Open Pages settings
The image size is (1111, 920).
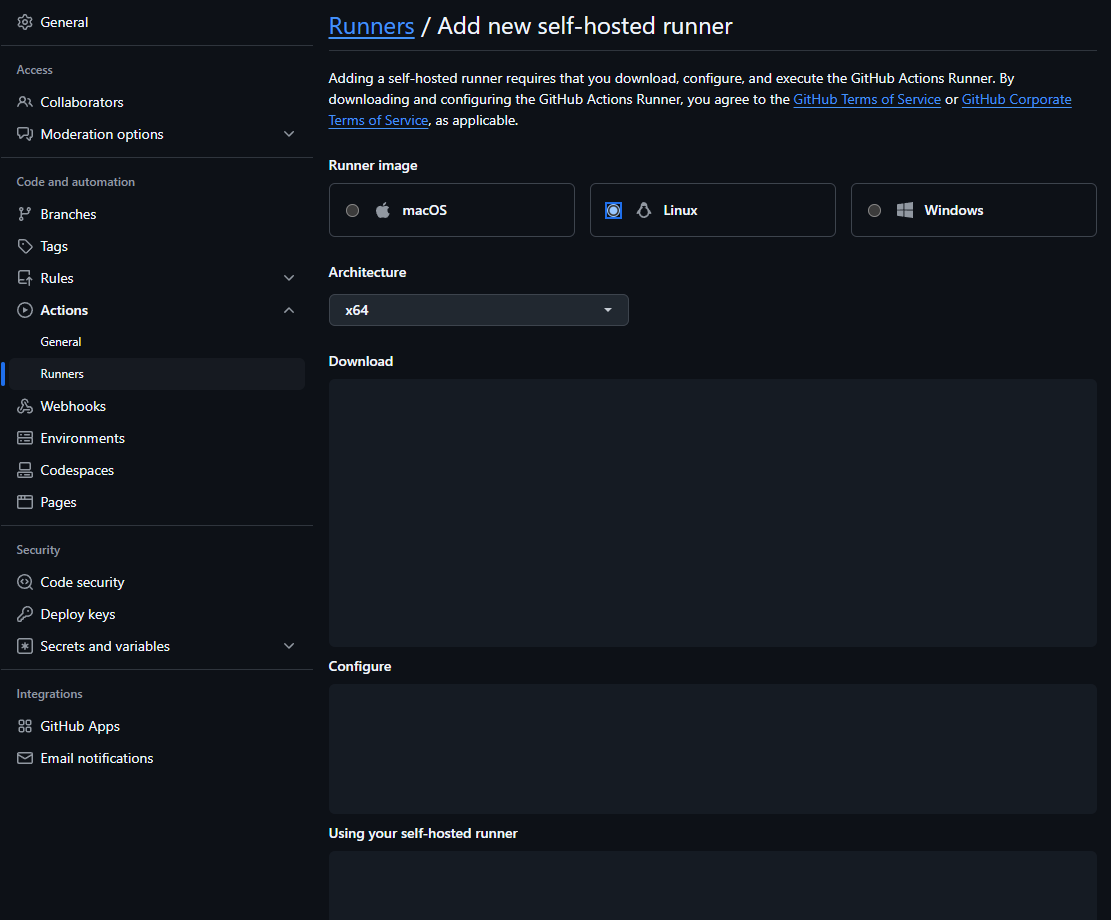(x=155, y=502)
